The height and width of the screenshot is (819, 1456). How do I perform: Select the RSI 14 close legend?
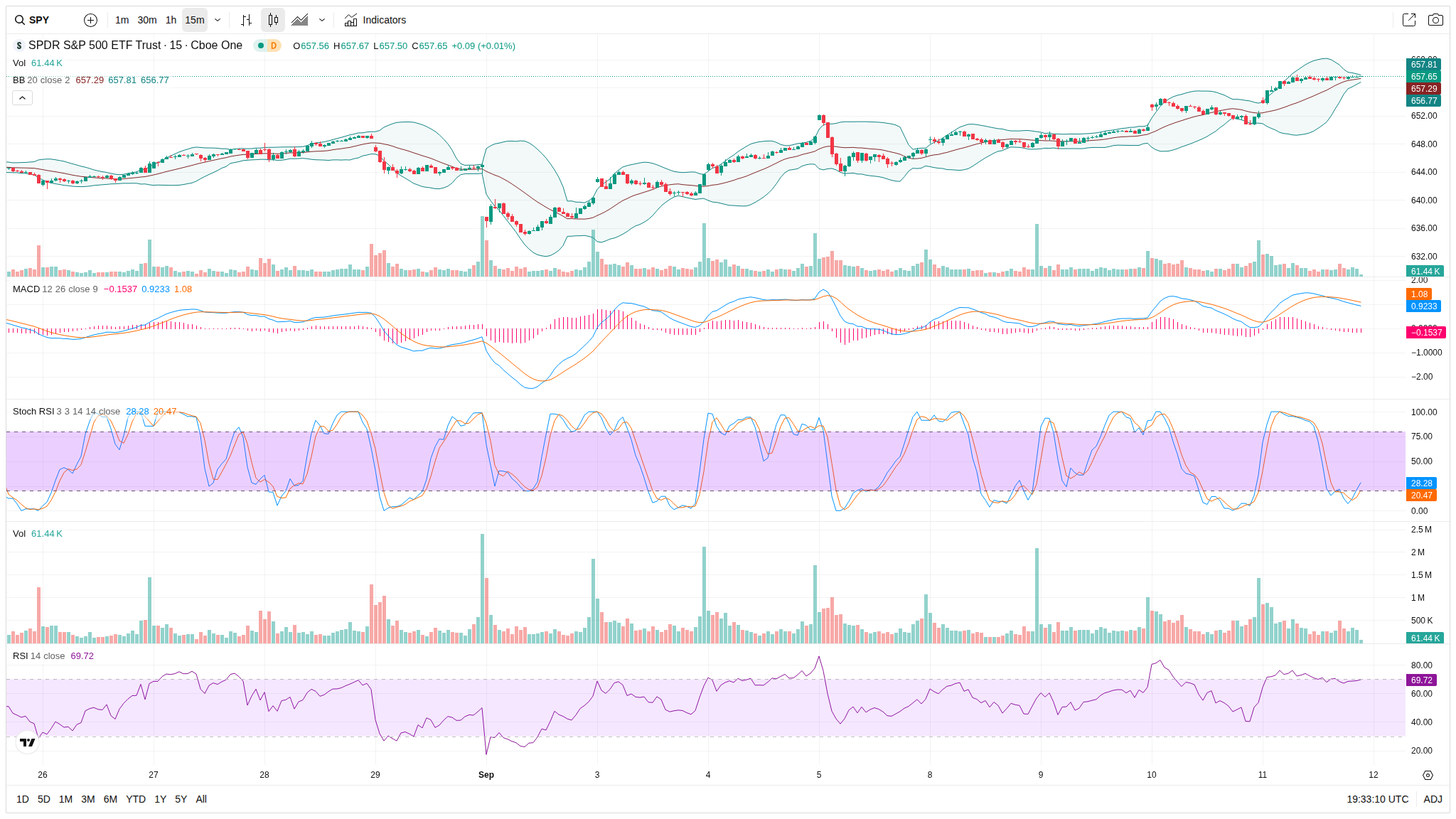pyautogui.click(x=38, y=656)
